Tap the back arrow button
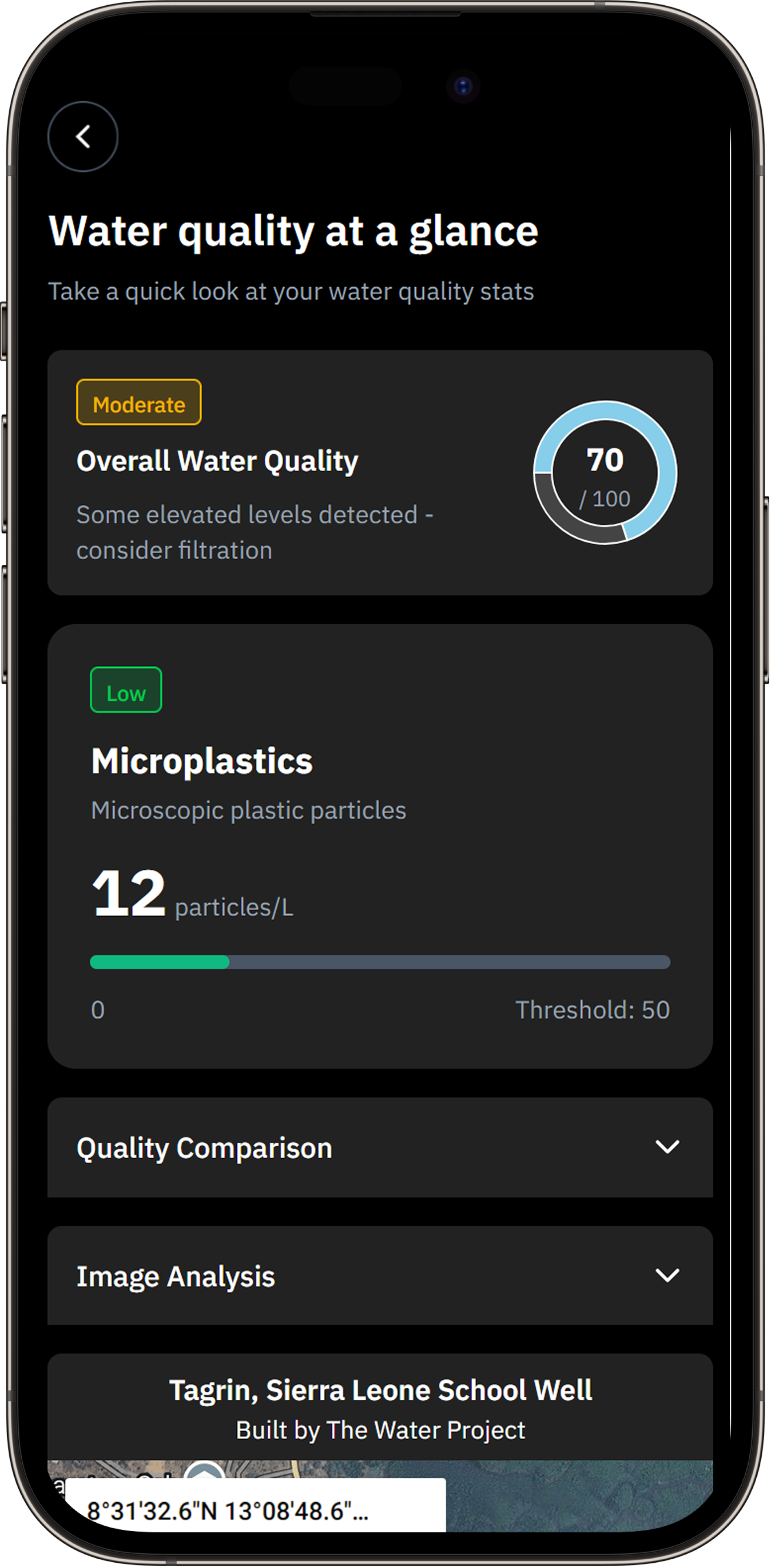 click(83, 136)
